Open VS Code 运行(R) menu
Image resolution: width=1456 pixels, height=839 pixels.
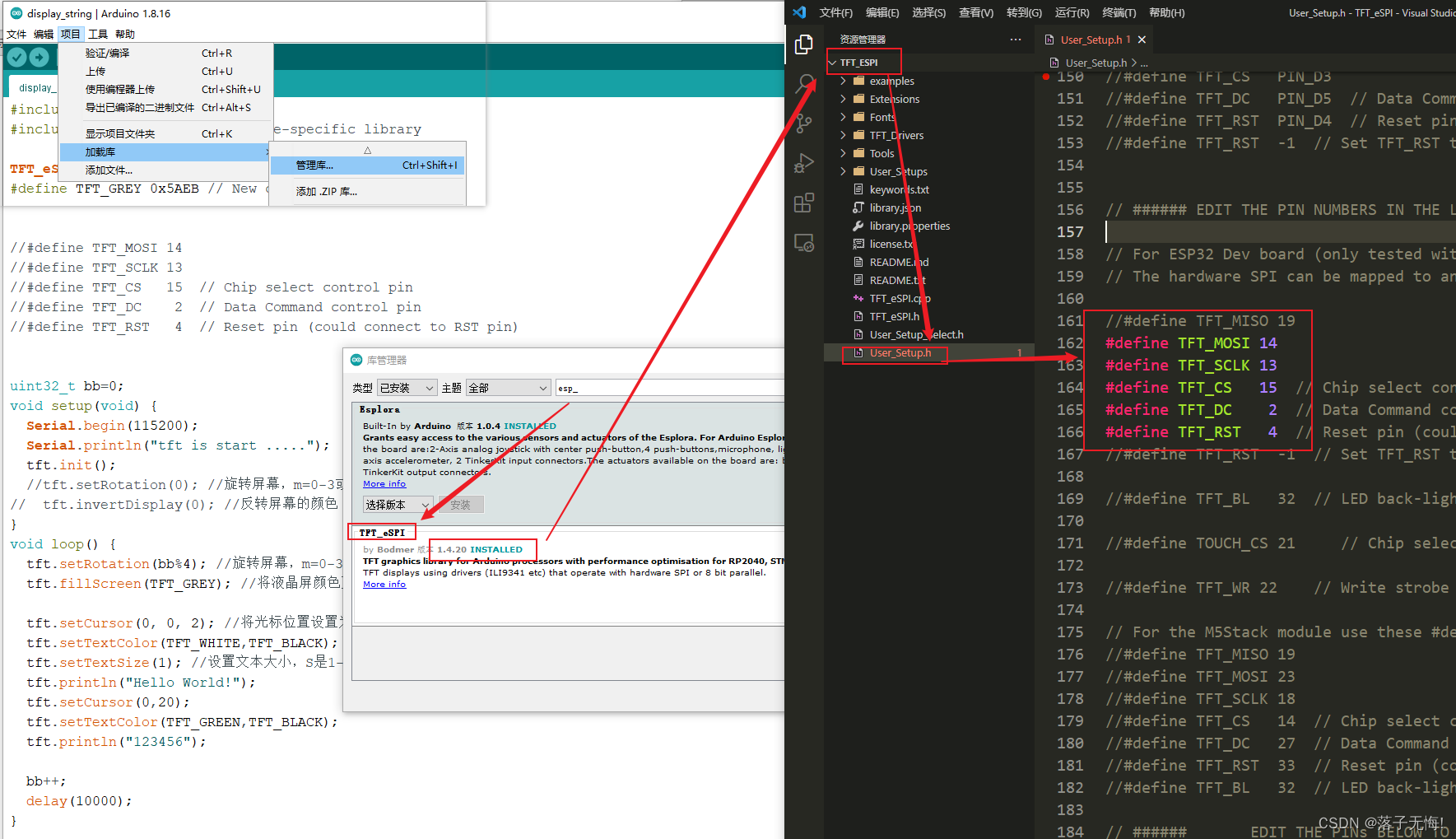point(1072,12)
